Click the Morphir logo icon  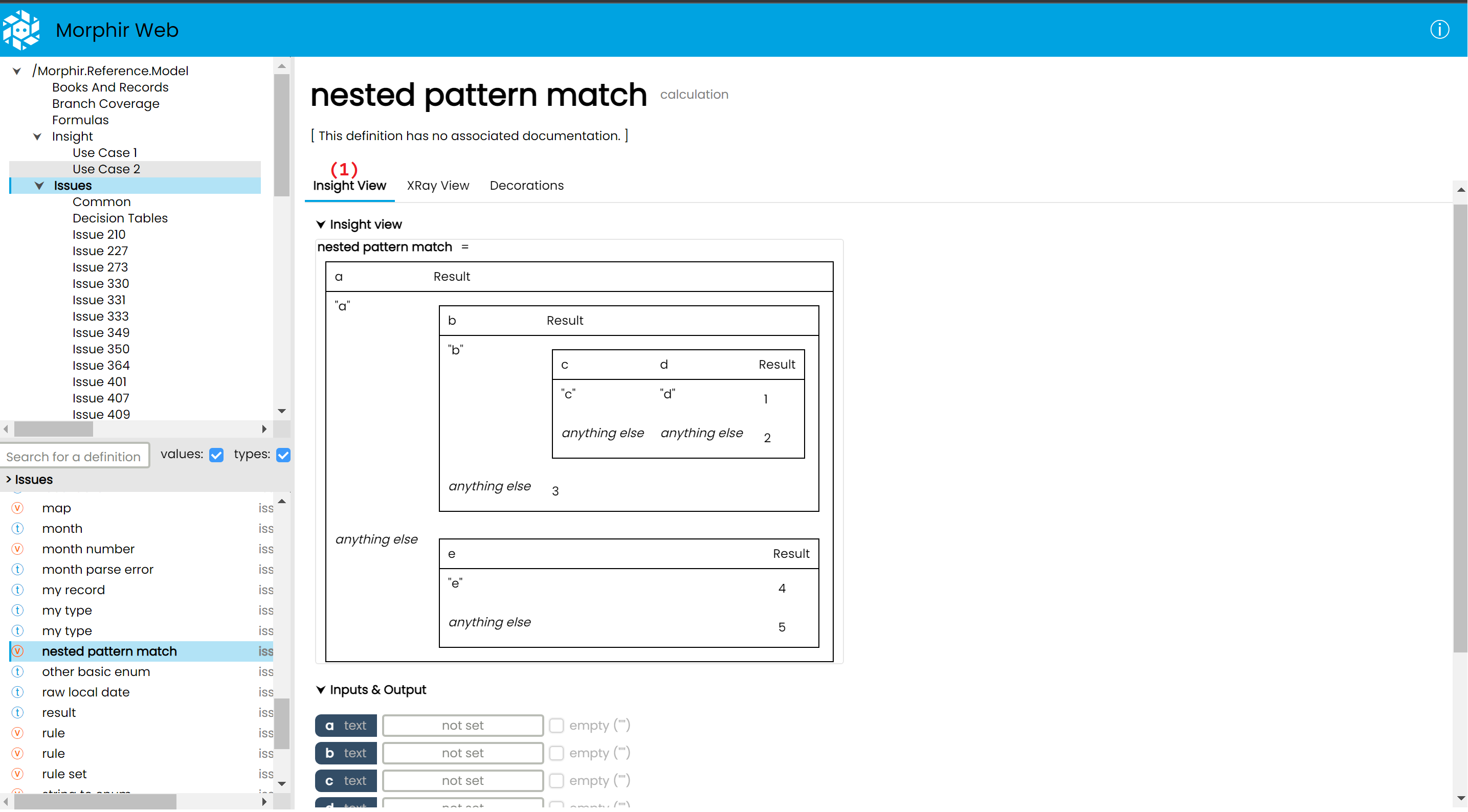click(21, 30)
